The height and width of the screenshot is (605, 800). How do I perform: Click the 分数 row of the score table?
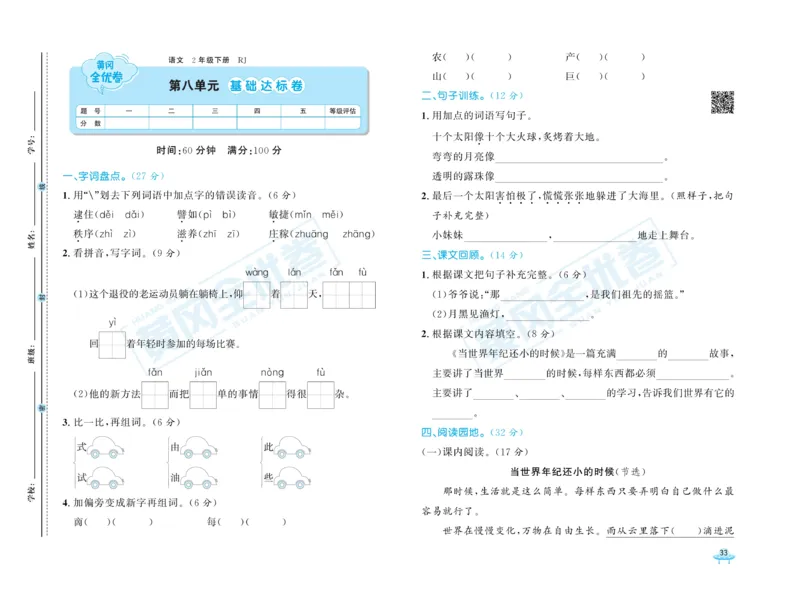coord(90,121)
